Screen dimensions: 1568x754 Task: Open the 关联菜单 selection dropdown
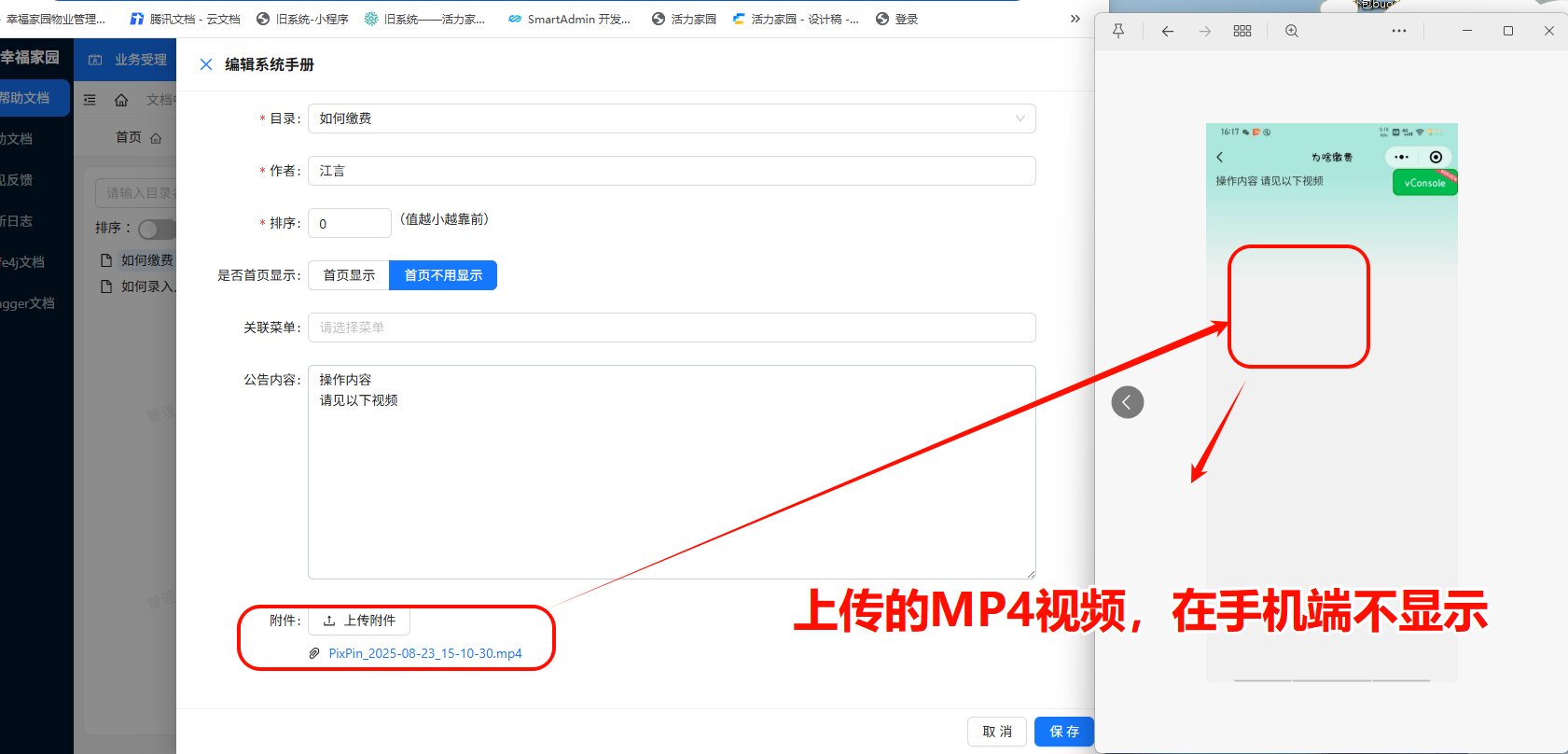pyautogui.click(x=672, y=328)
